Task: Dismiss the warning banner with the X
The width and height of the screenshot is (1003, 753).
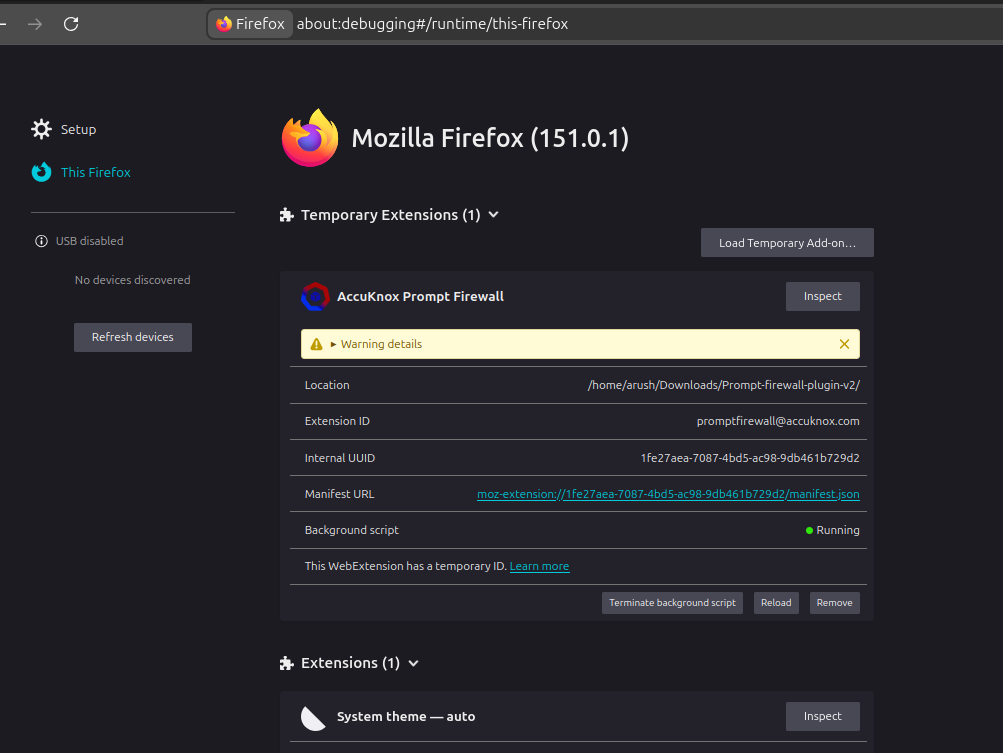Action: pos(844,344)
